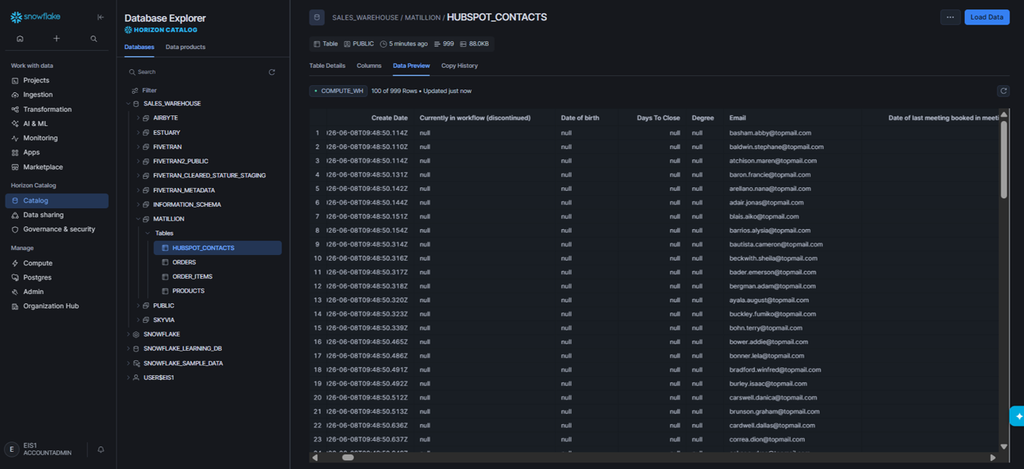Click SALES_WAREHOUSE in the breadcrumb
Screen dimensions: 1024x469
(x=365, y=18)
